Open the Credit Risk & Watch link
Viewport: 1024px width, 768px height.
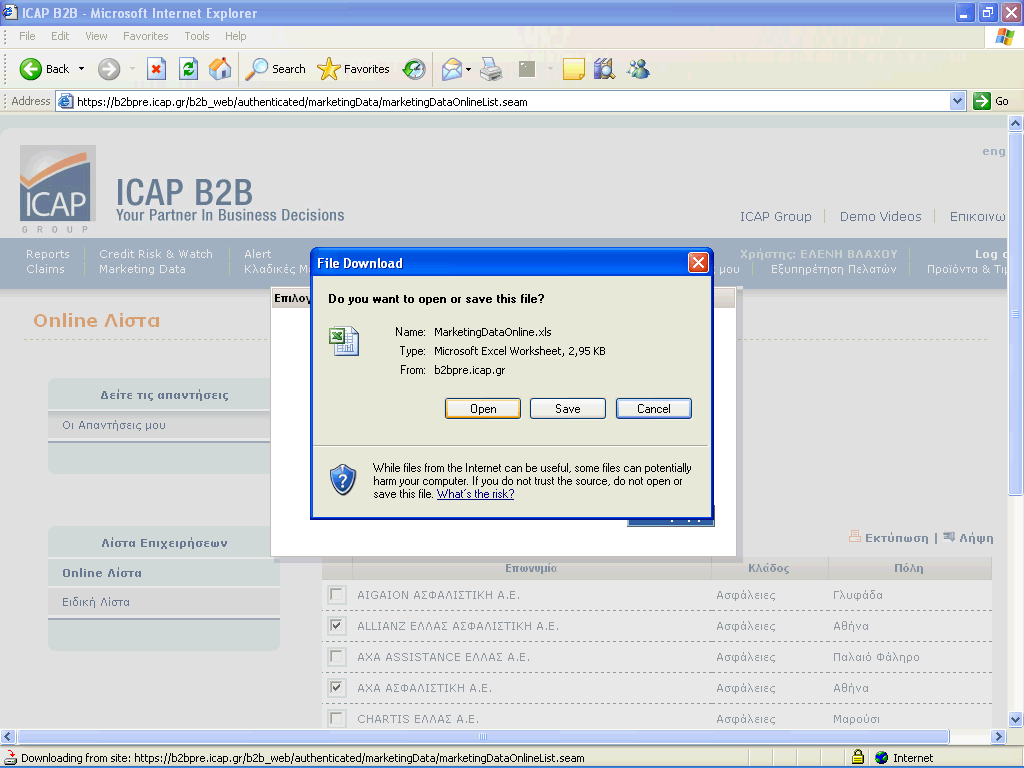[x=156, y=254]
